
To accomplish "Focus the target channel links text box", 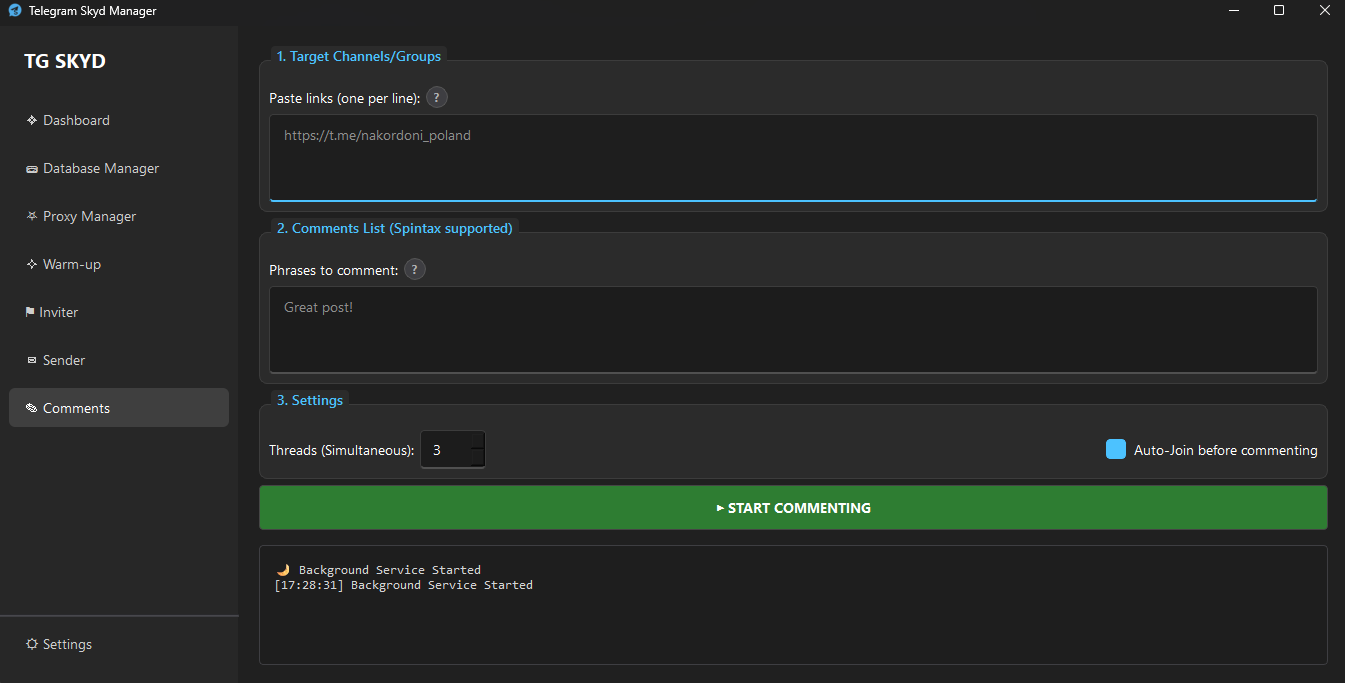I will [792, 158].
